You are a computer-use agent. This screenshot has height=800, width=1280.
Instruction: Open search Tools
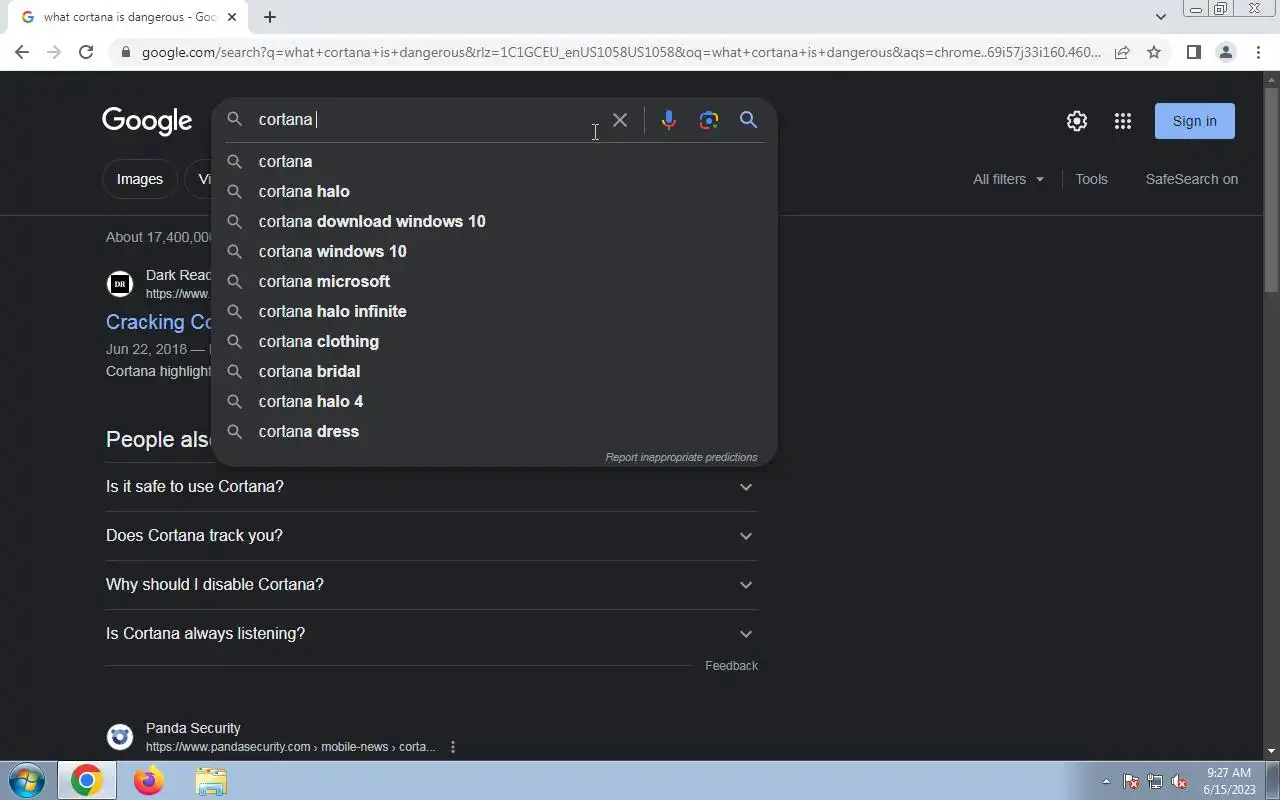pos(1091,179)
